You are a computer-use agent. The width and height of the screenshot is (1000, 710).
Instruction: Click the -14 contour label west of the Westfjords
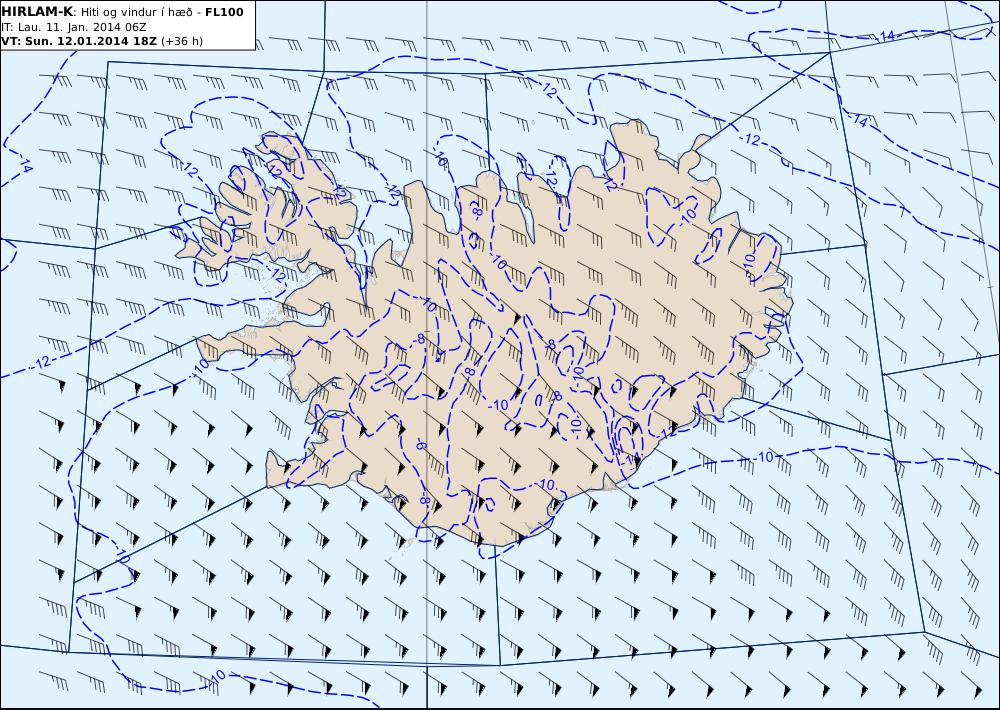point(25,165)
